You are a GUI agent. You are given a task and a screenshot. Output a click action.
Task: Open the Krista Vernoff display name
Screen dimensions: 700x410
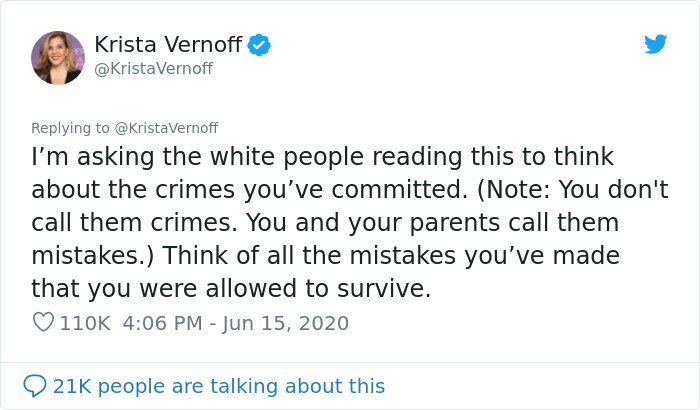pyautogui.click(x=167, y=44)
